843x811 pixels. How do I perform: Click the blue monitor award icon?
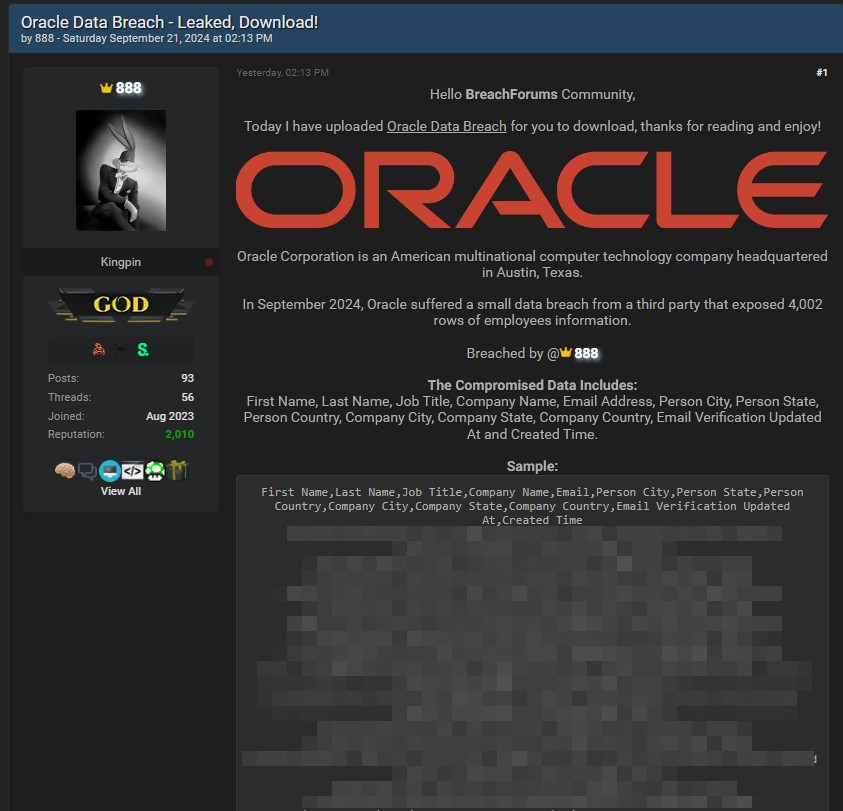[110, 470]
